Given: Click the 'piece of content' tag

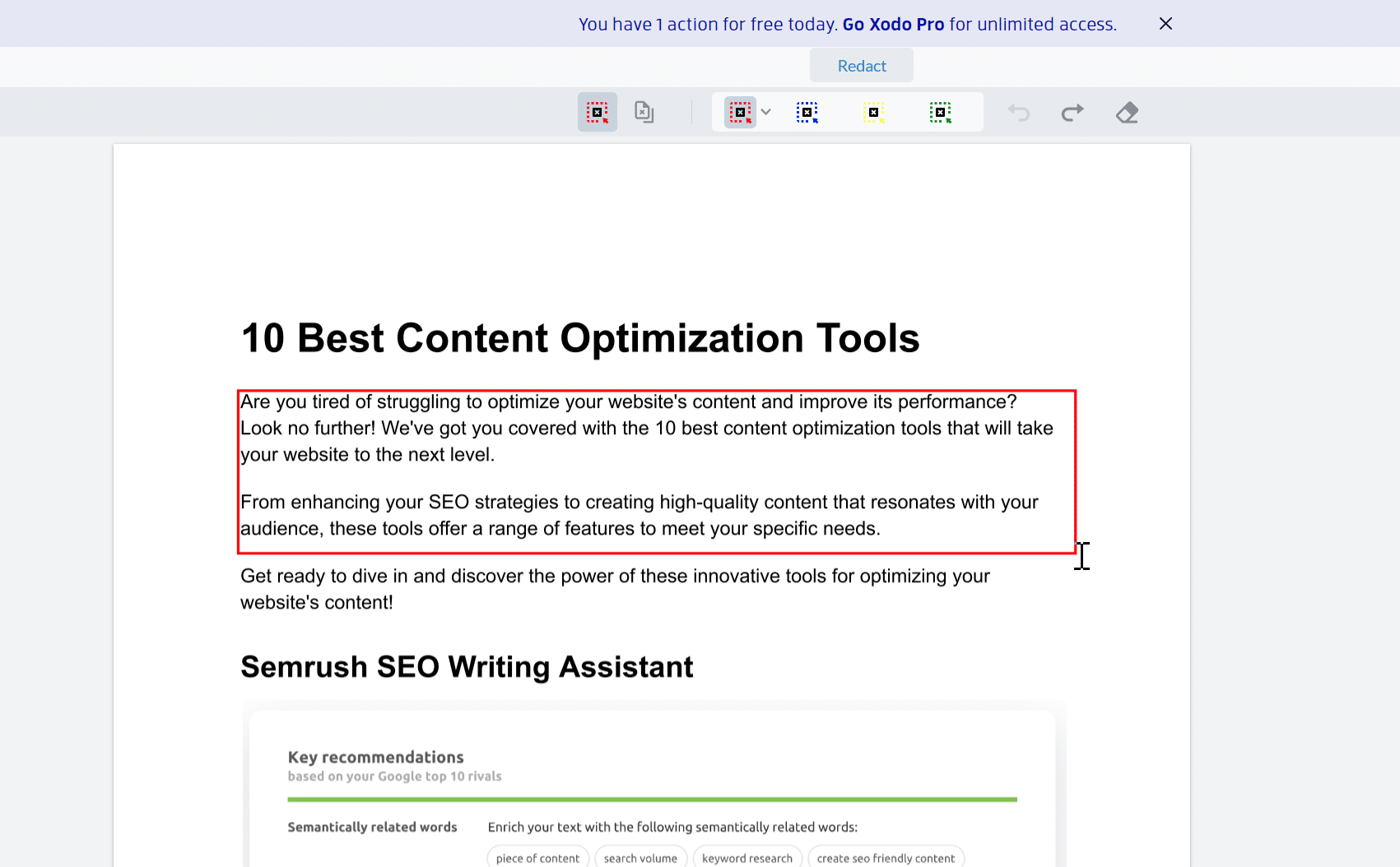Looking at the screenshot, I should [x=537, y=857].
